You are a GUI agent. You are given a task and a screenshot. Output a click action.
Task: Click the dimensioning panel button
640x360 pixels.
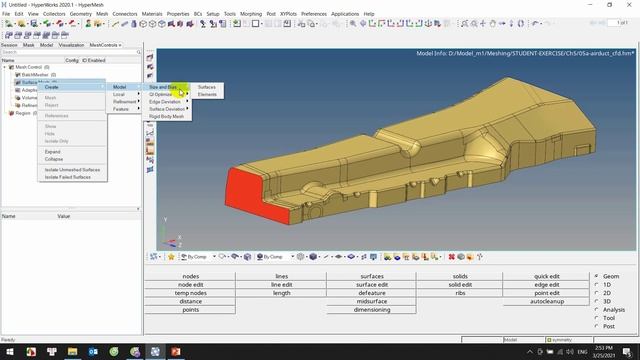(372, 310)
